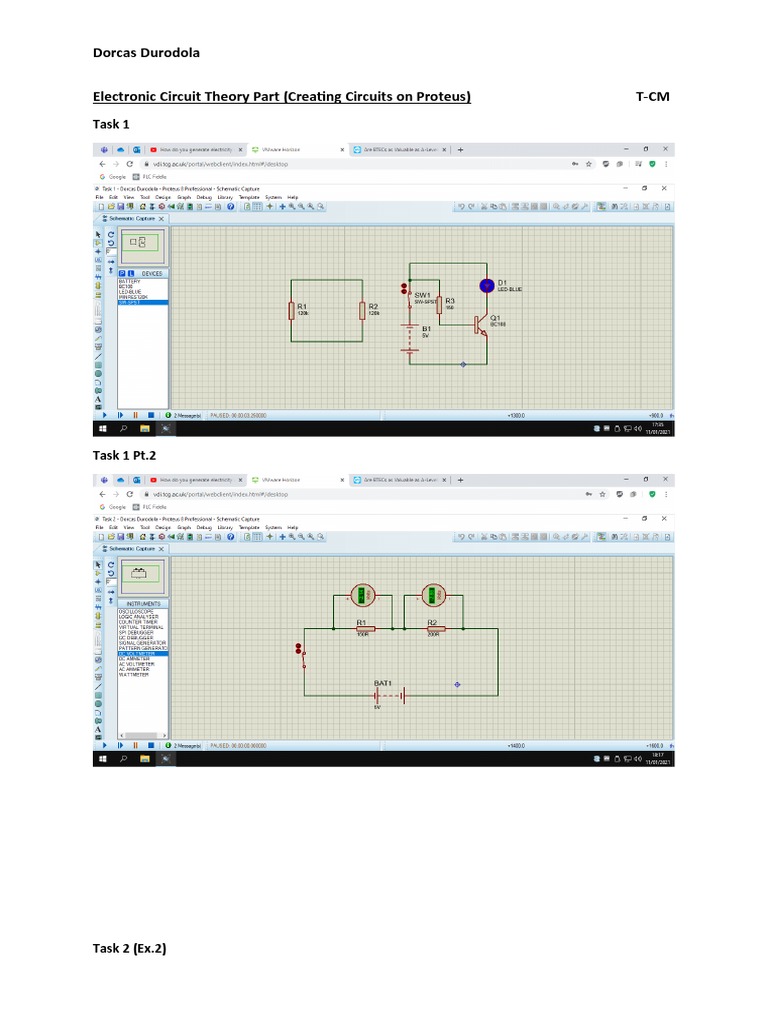
Task: Click browser reload button in Task 1 screenshot
Action: pos(129,164)
